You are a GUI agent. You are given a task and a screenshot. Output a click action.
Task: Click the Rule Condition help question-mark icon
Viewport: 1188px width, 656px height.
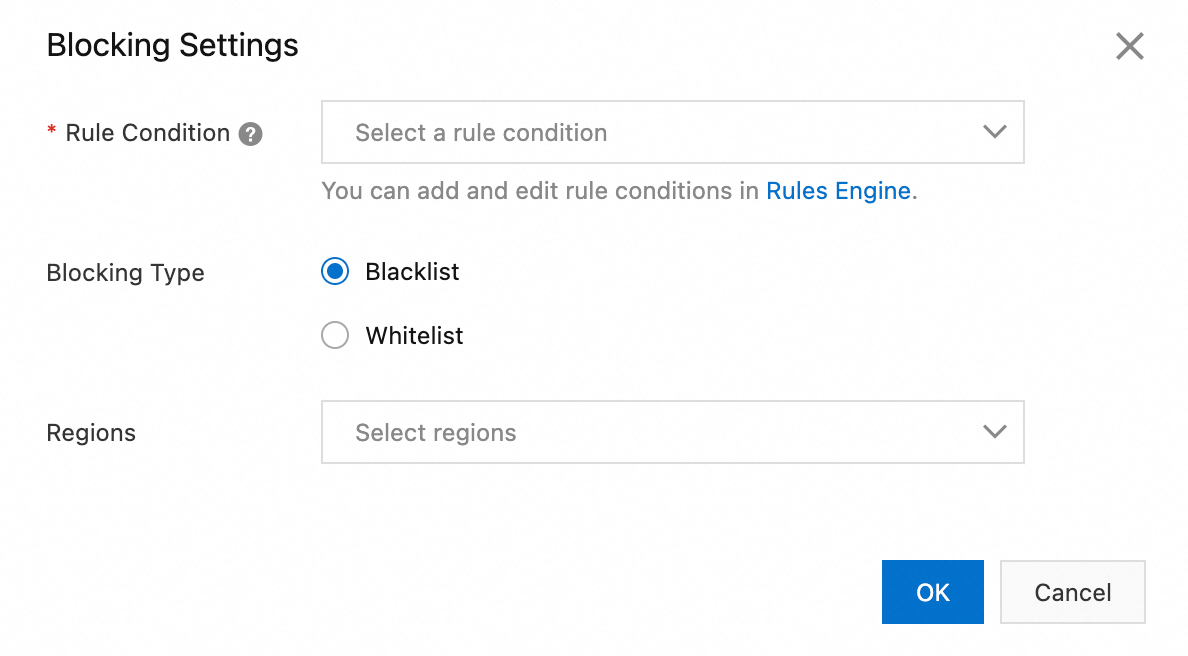(251, 134)
